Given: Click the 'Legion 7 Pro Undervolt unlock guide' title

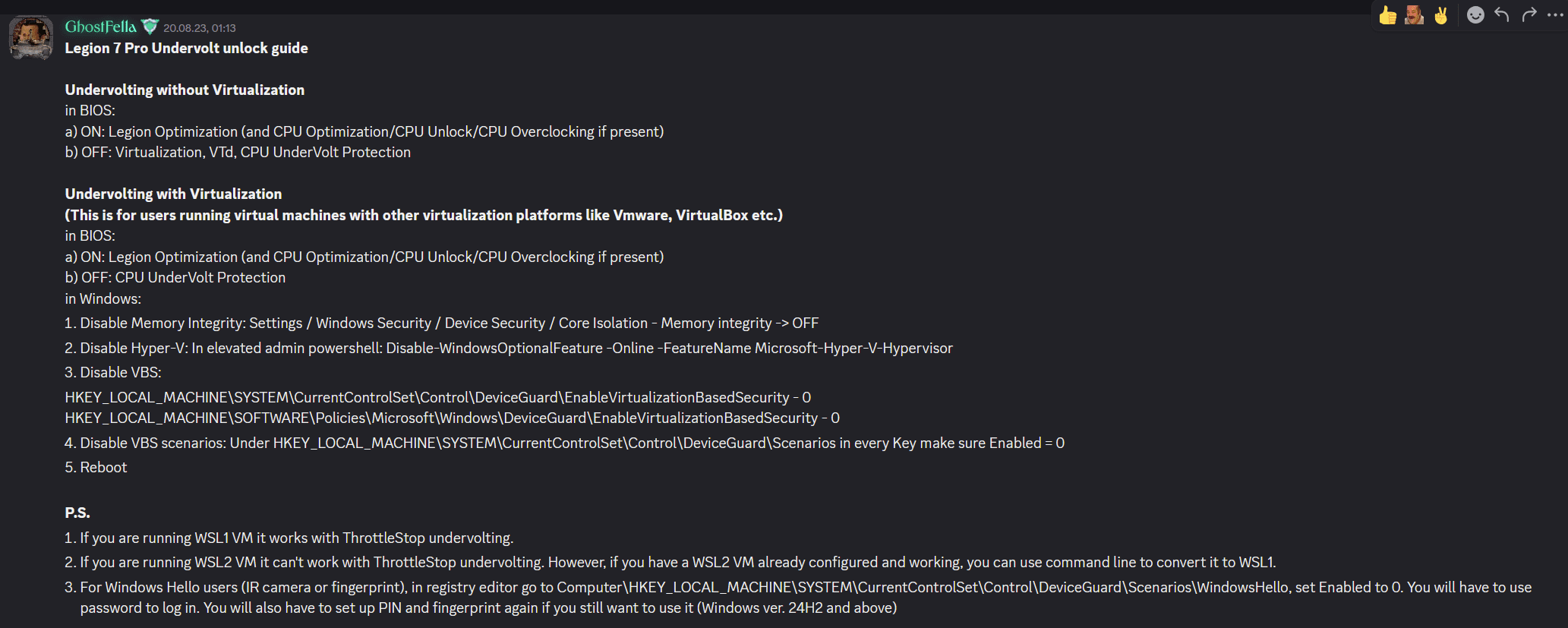Looking at the screenshot, I should click(x=186, y=49).
